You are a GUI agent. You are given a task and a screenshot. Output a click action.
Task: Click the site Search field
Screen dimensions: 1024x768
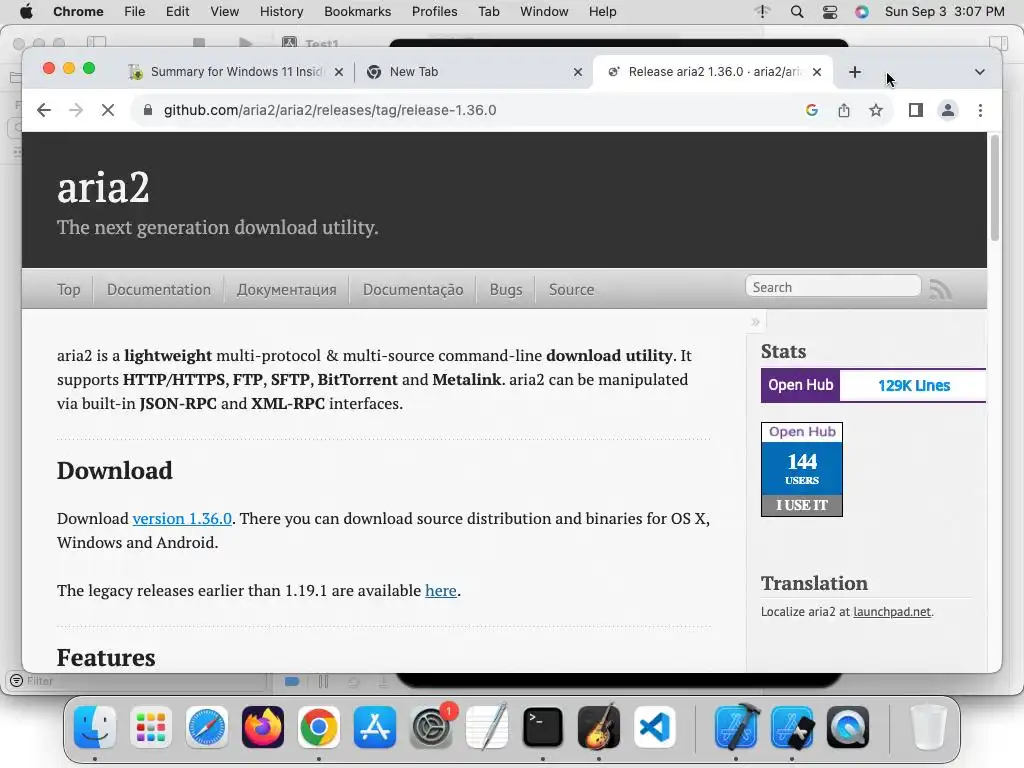833,287
